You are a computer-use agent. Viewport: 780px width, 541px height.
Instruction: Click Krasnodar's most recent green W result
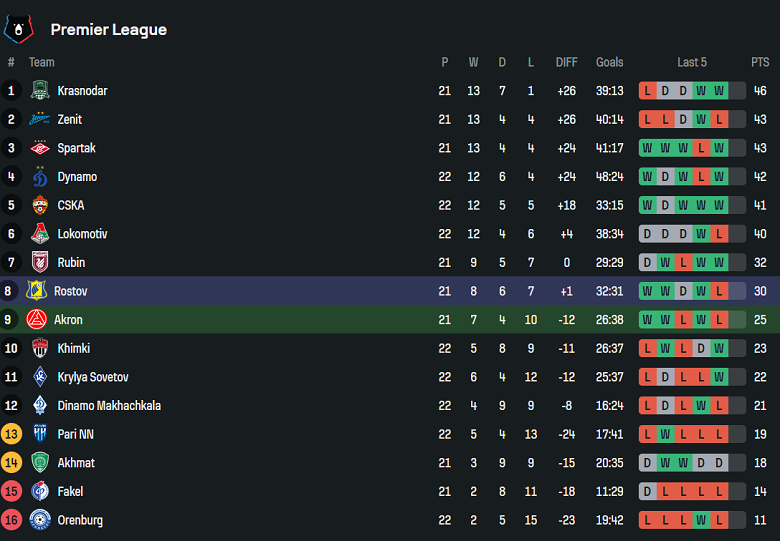coord(719,91)
